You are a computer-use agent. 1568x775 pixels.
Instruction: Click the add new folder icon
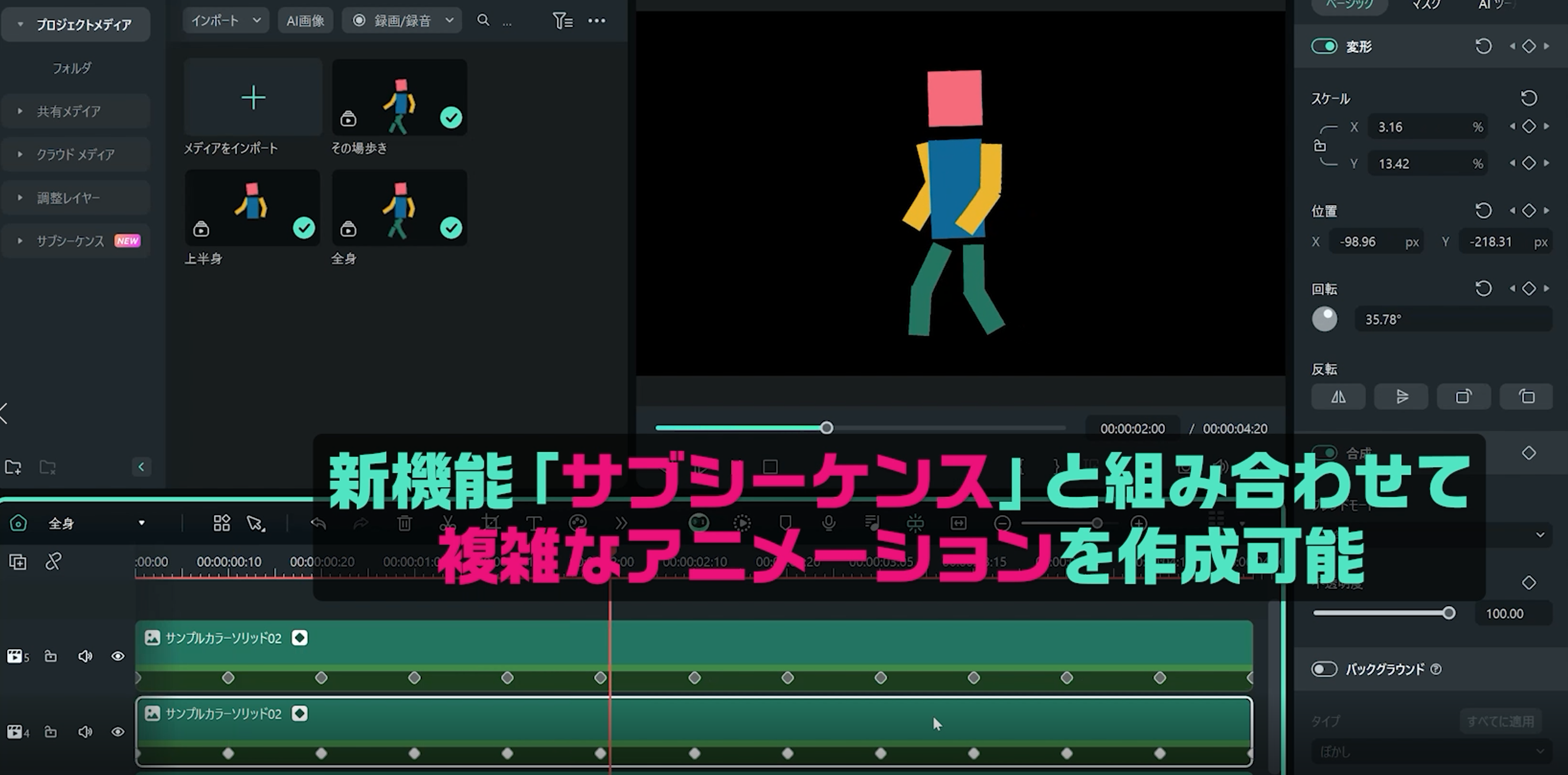[x=14, y=467]
